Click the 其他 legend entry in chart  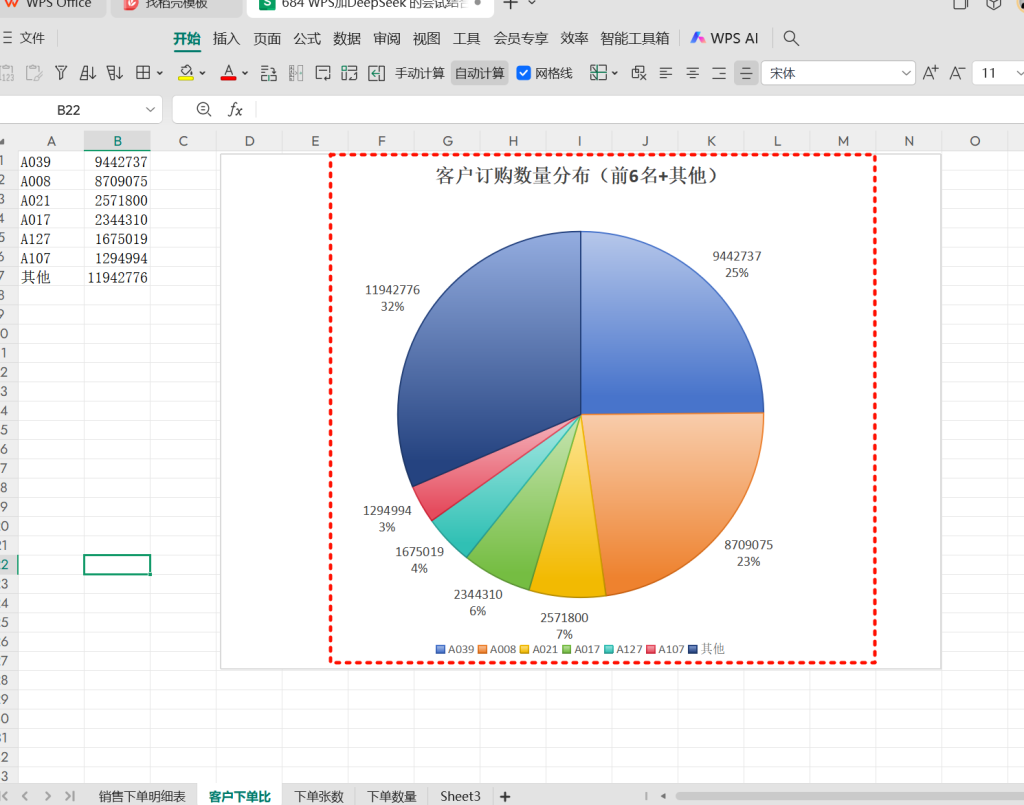(707, 649)
